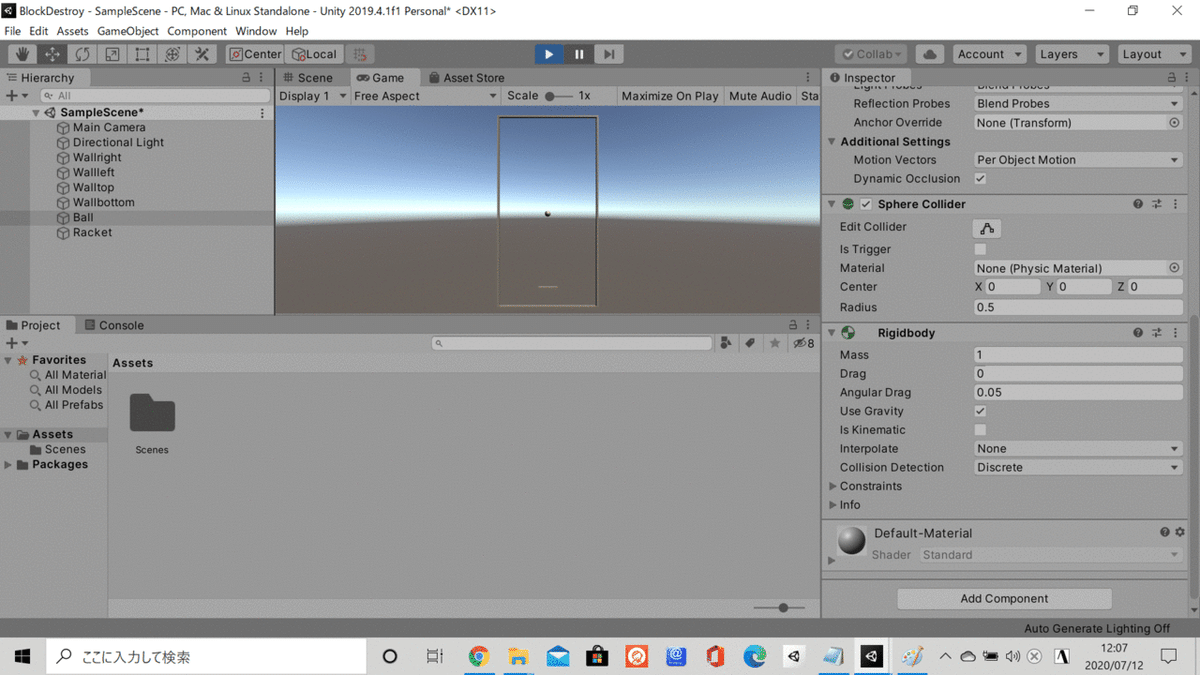Viewport: 1200px width, 675px height.
Task: Expand the Info section
Action: pyautogui.click(x=833, y=505)
